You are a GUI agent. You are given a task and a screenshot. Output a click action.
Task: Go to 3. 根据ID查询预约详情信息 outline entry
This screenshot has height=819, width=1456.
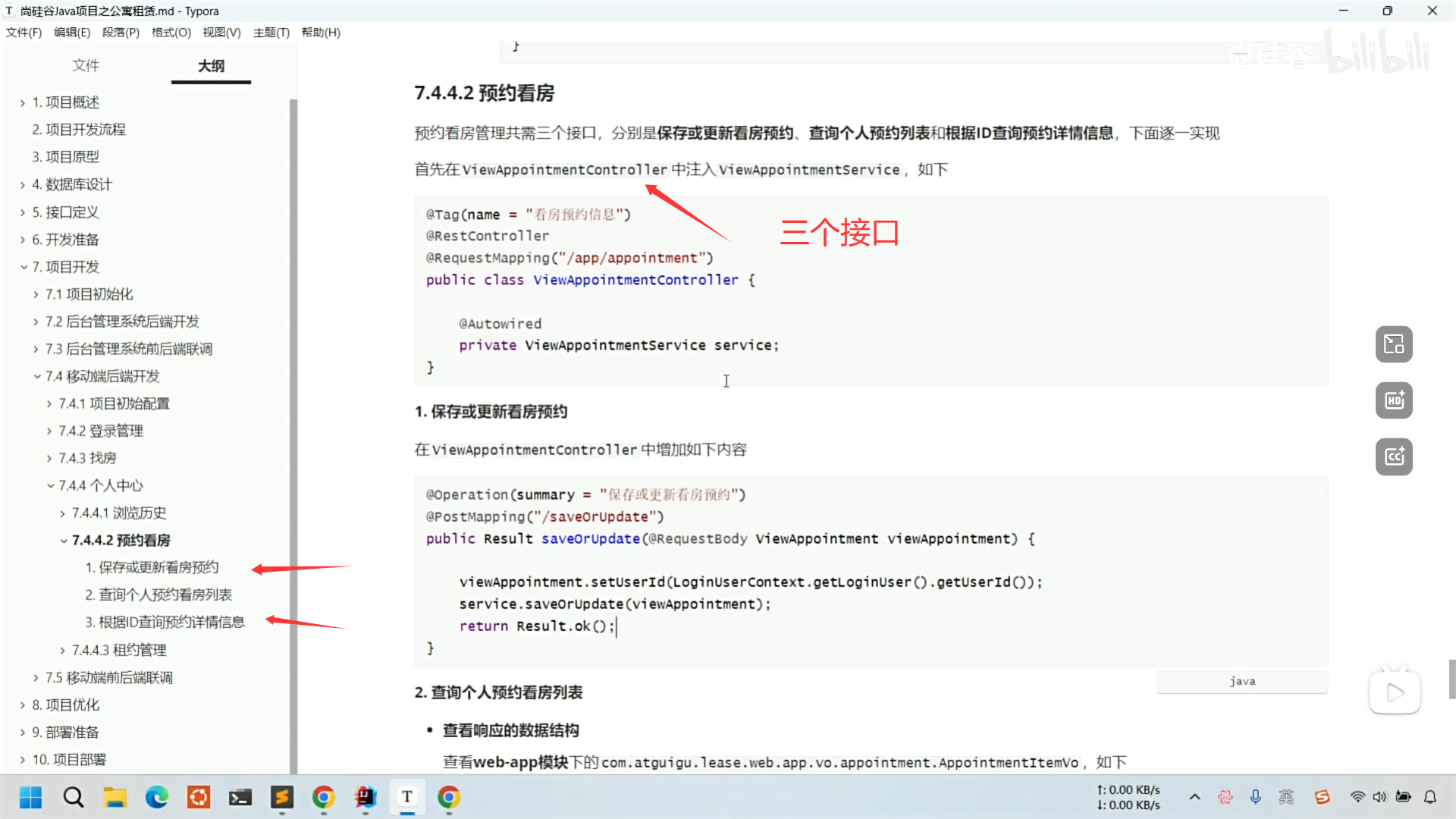point(165,622)
